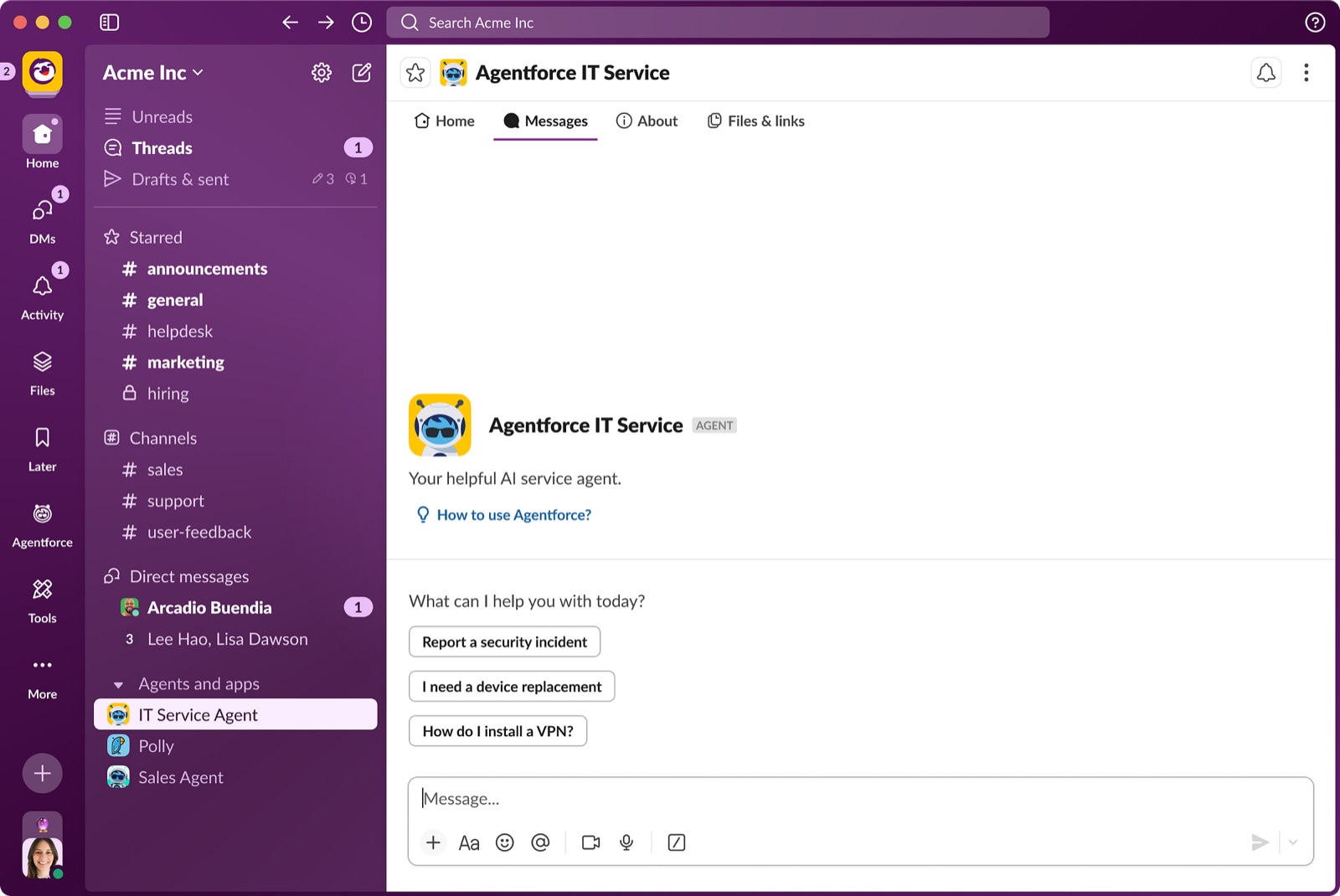Open the Sales Agent app
Screen dimensions: 1340x896
click(235, 778)
